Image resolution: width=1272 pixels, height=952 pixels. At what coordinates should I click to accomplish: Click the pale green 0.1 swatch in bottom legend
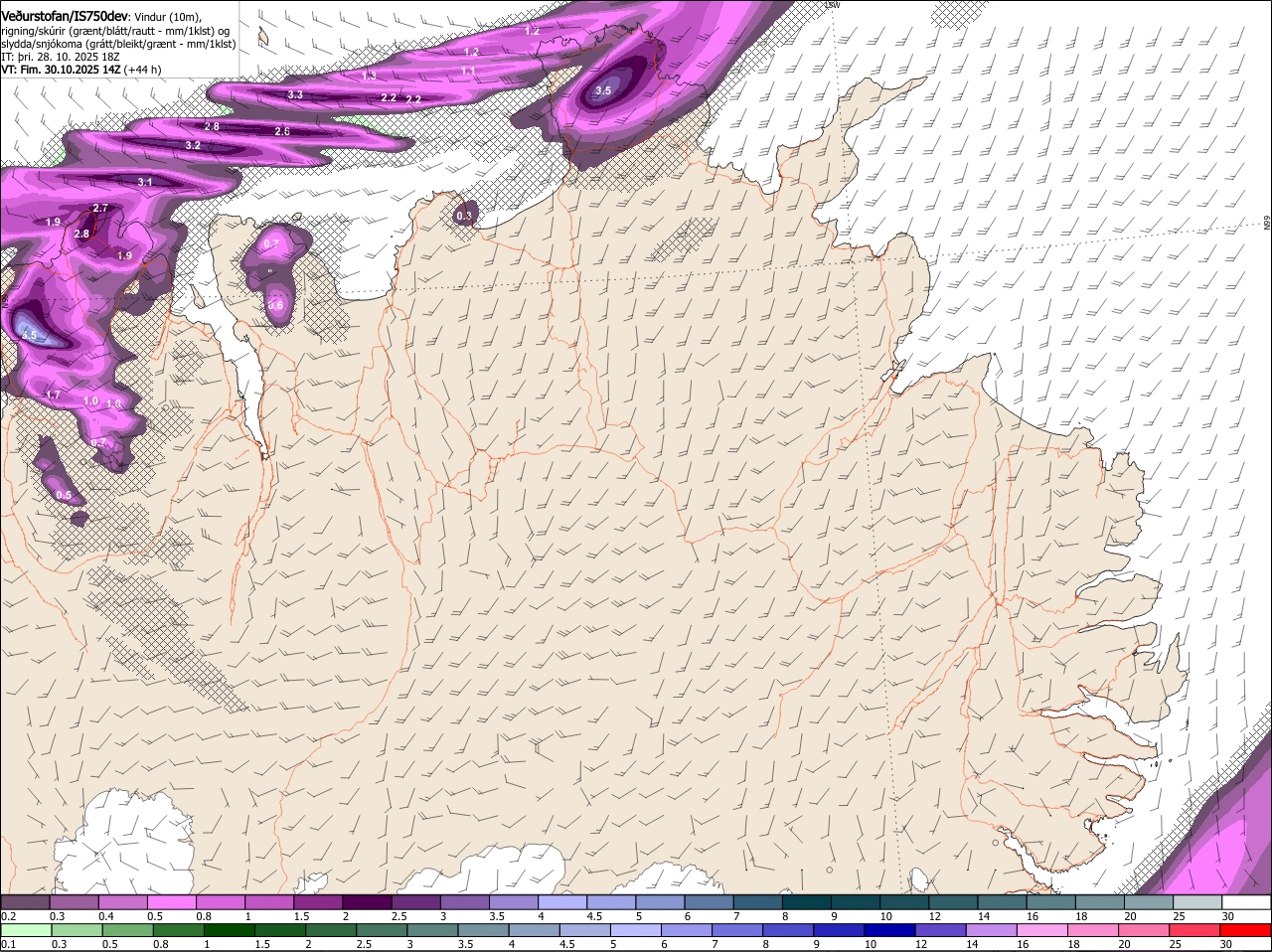25,929
